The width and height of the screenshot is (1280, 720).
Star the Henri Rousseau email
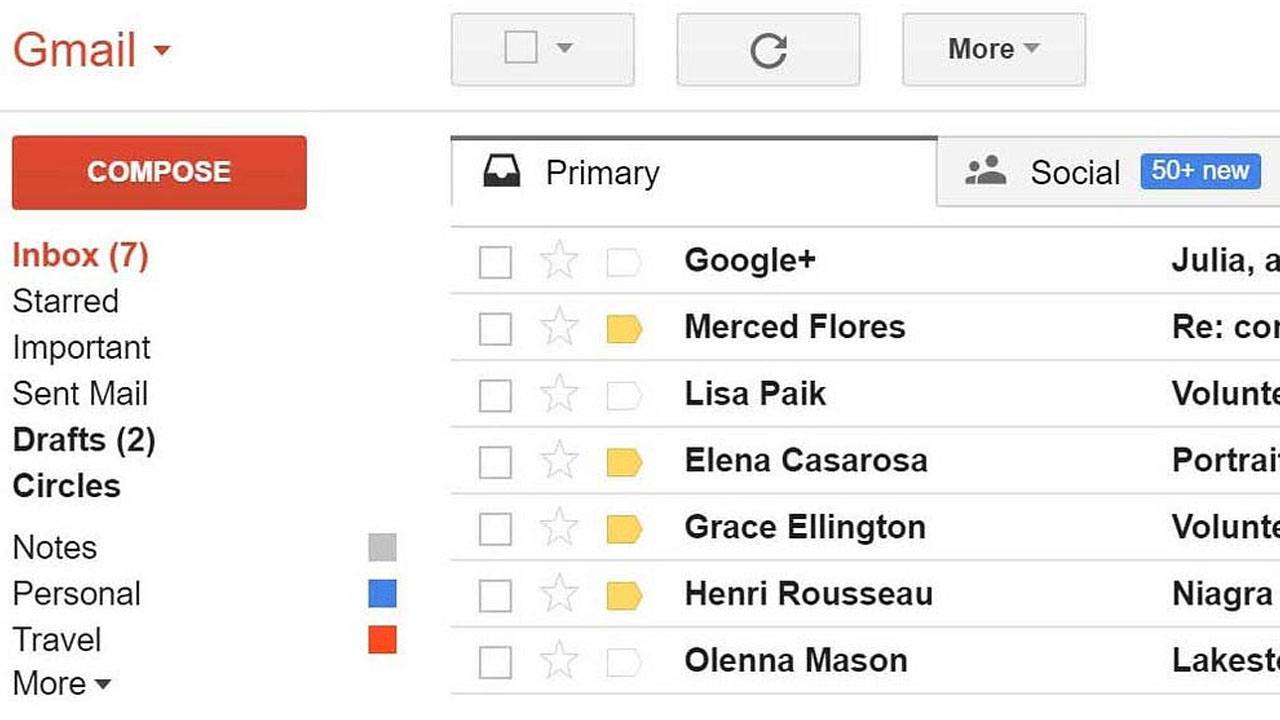(x=559, y=595)
